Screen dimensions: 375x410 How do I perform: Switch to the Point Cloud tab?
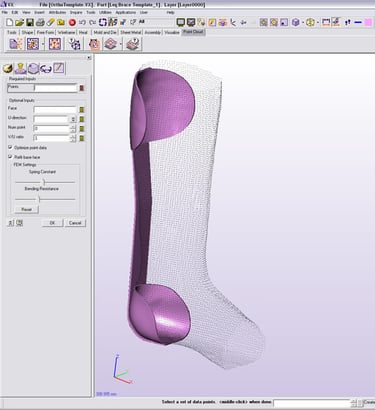(193, 32)
